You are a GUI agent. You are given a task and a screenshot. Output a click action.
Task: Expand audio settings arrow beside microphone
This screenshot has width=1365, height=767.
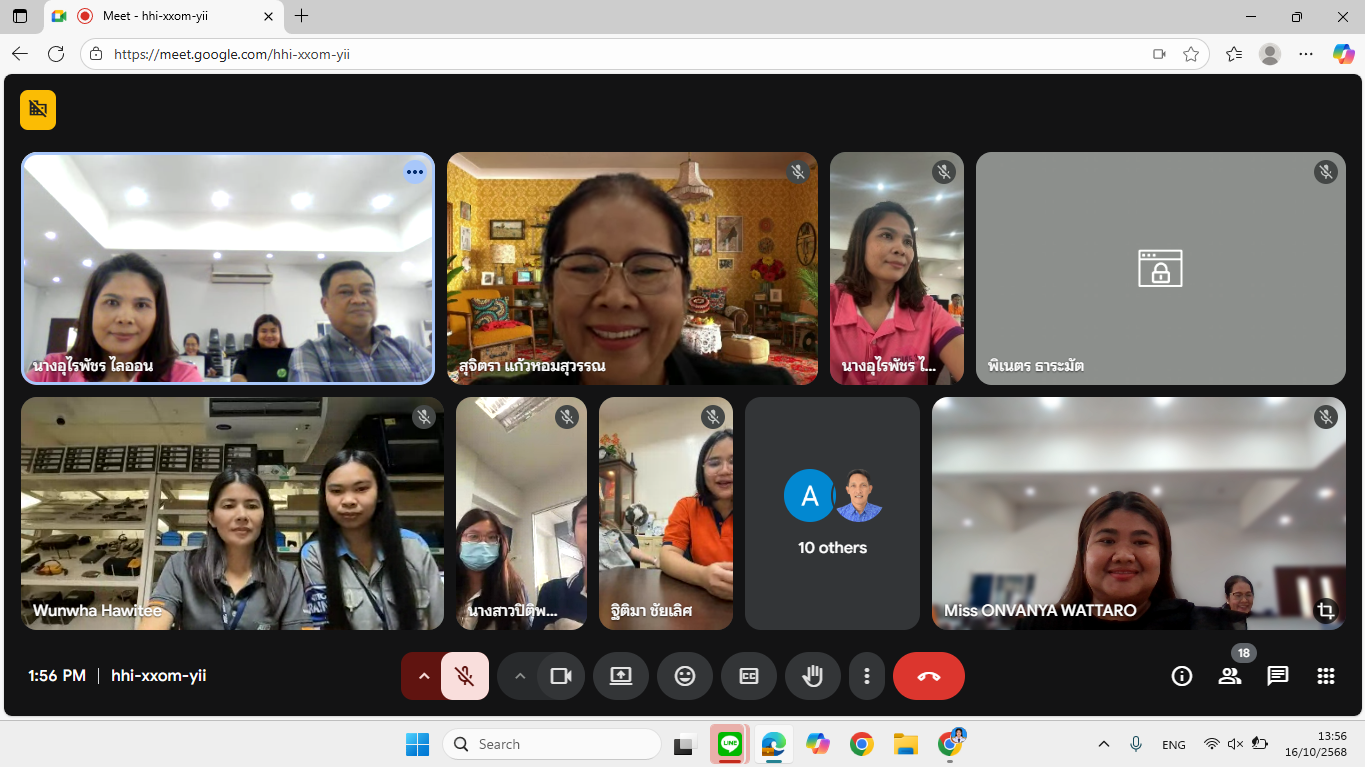tap(423, 676)
